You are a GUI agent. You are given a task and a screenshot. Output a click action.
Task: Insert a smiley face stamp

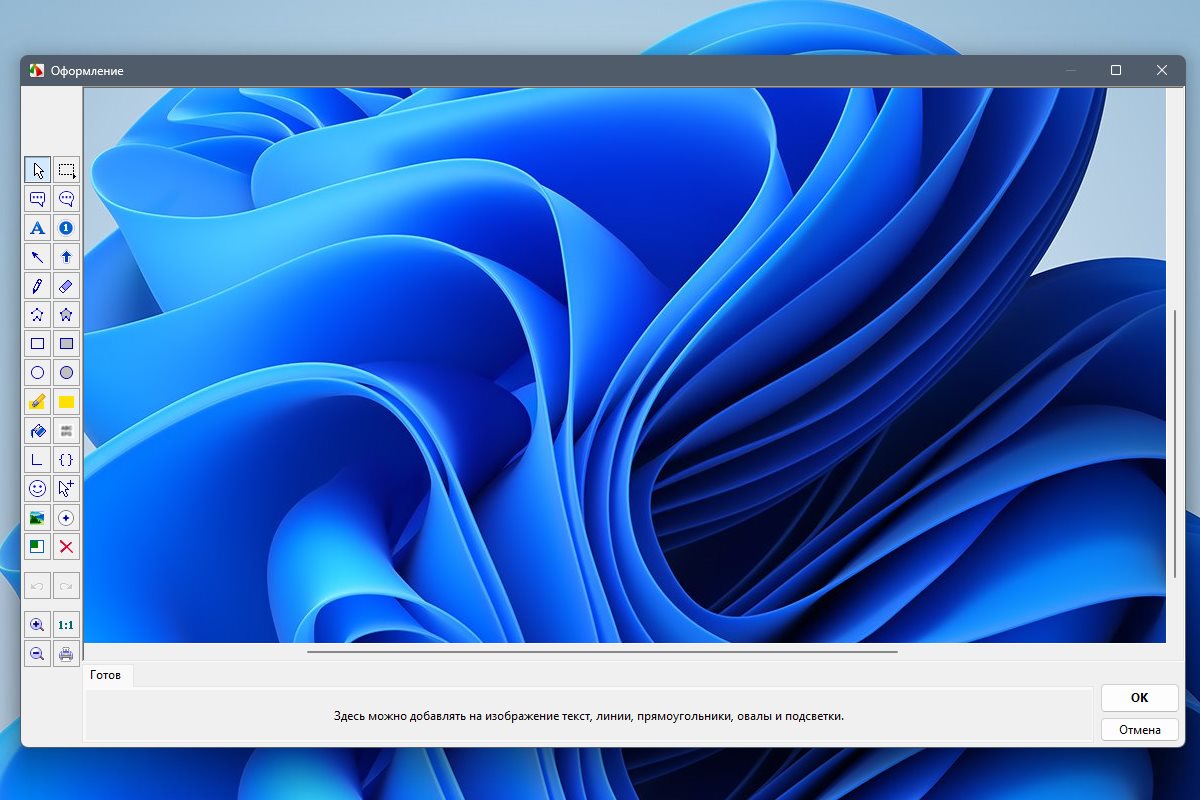pyautogui.click(x=37, y=489)
